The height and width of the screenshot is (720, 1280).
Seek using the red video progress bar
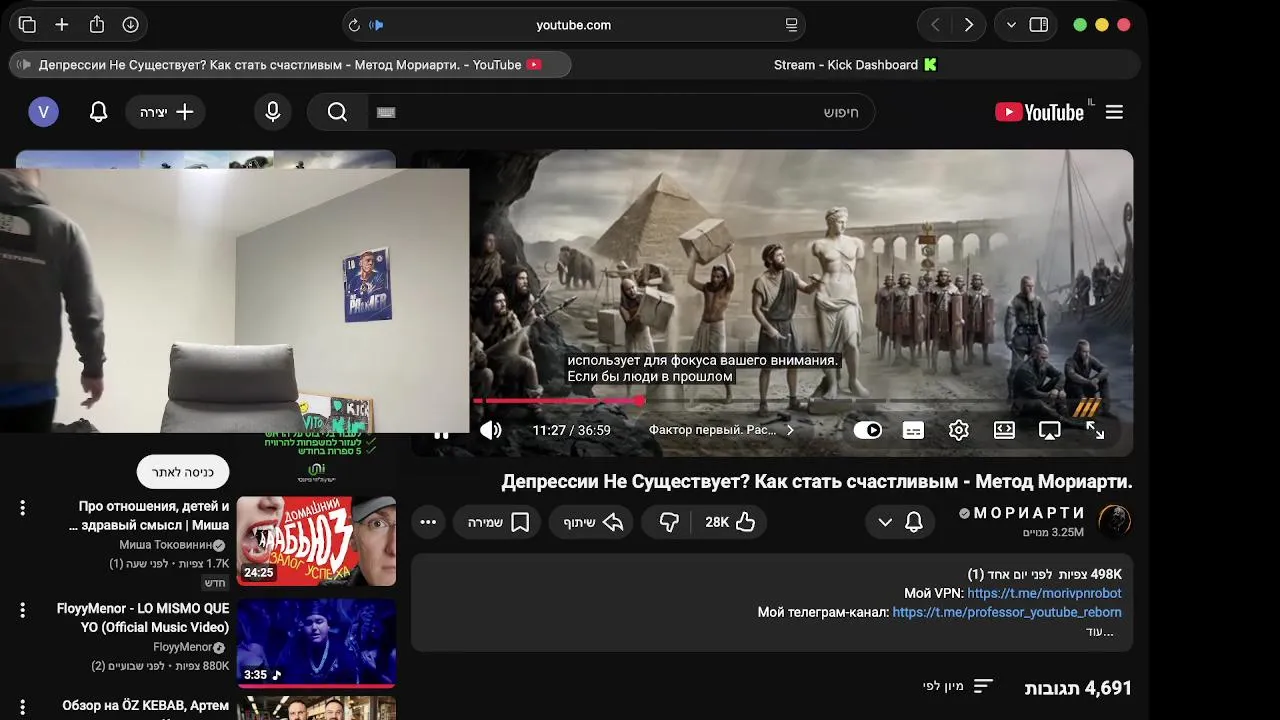pyautogui.click(x=803, y=401)
